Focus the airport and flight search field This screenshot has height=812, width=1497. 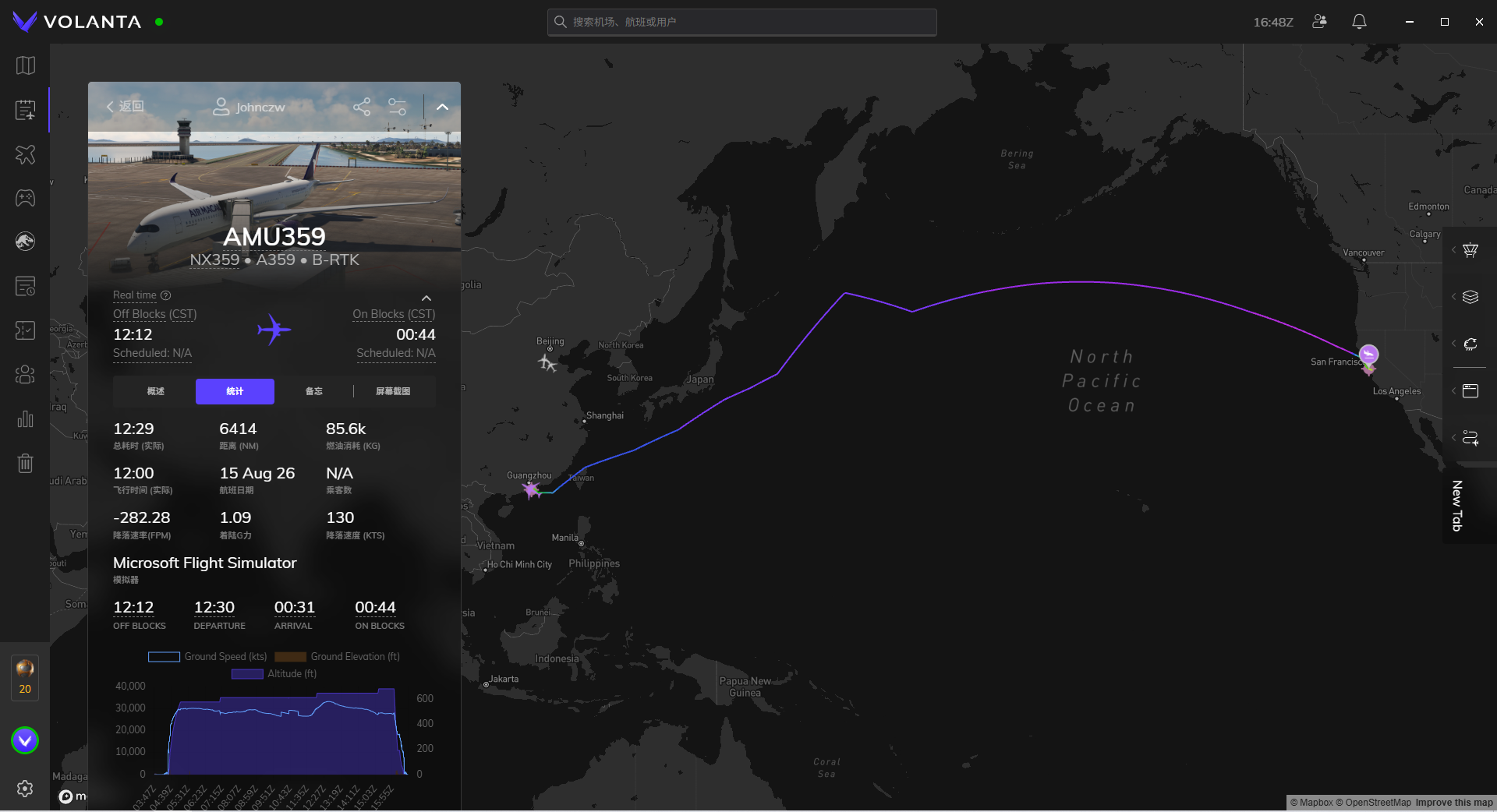click(x=742, y=22)
